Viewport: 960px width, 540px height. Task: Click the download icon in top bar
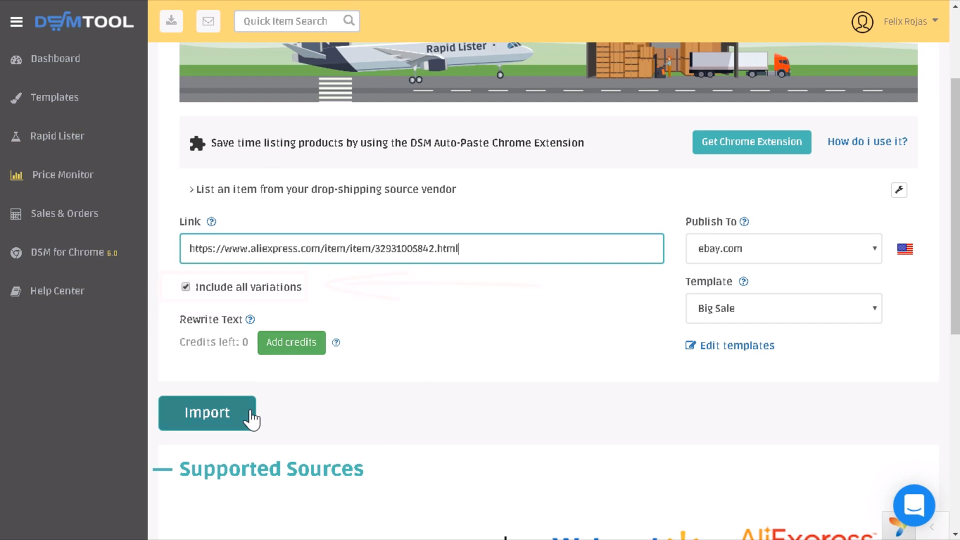(171, 21)
